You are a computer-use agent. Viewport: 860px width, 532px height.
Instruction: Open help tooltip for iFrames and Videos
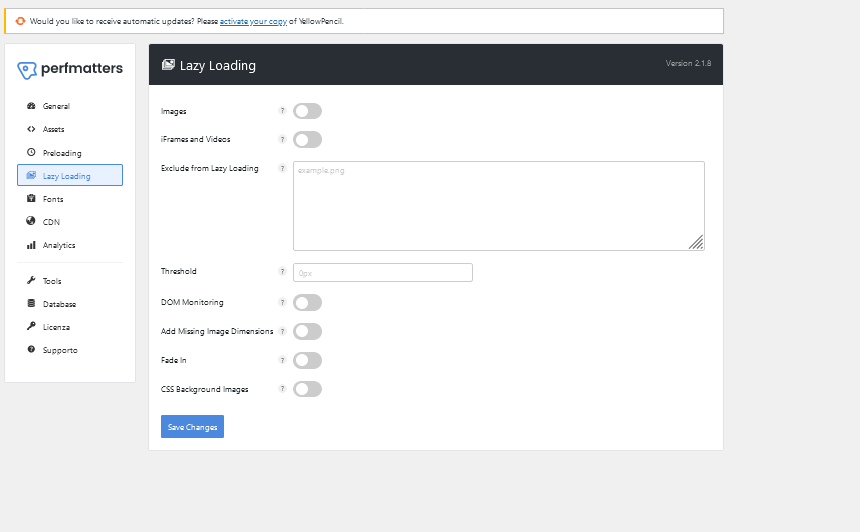[x=282, y=139]
